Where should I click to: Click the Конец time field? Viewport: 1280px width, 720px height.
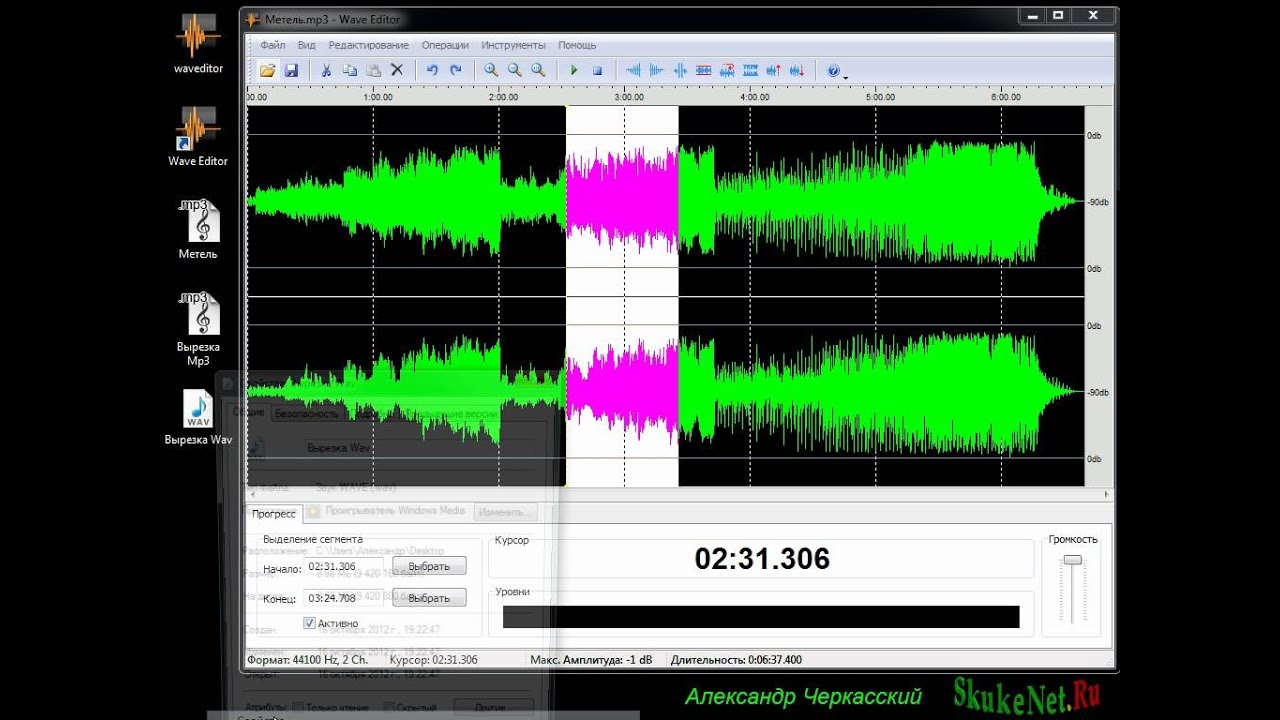345,598
